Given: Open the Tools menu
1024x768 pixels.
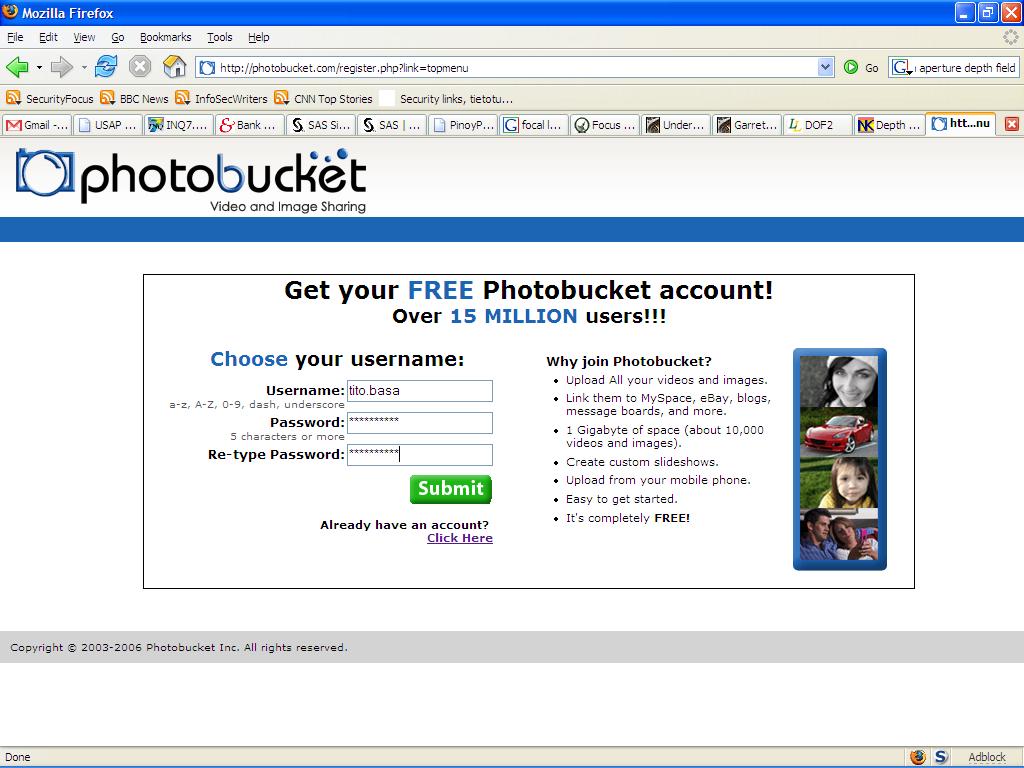Looking at the screenshot, I should [219, 37].
